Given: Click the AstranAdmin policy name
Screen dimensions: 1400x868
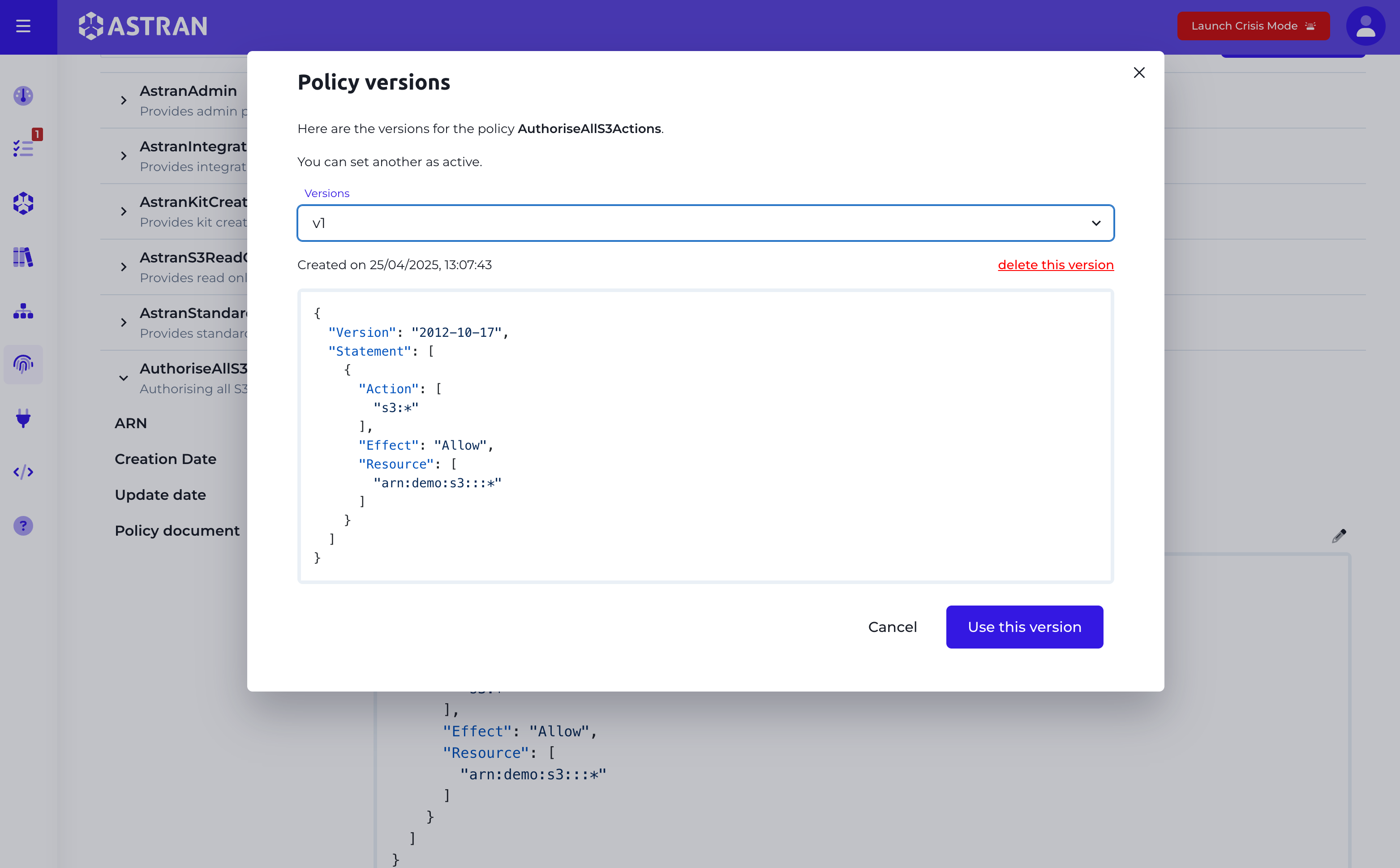Looking at the screenshot, I should (188, 91).
